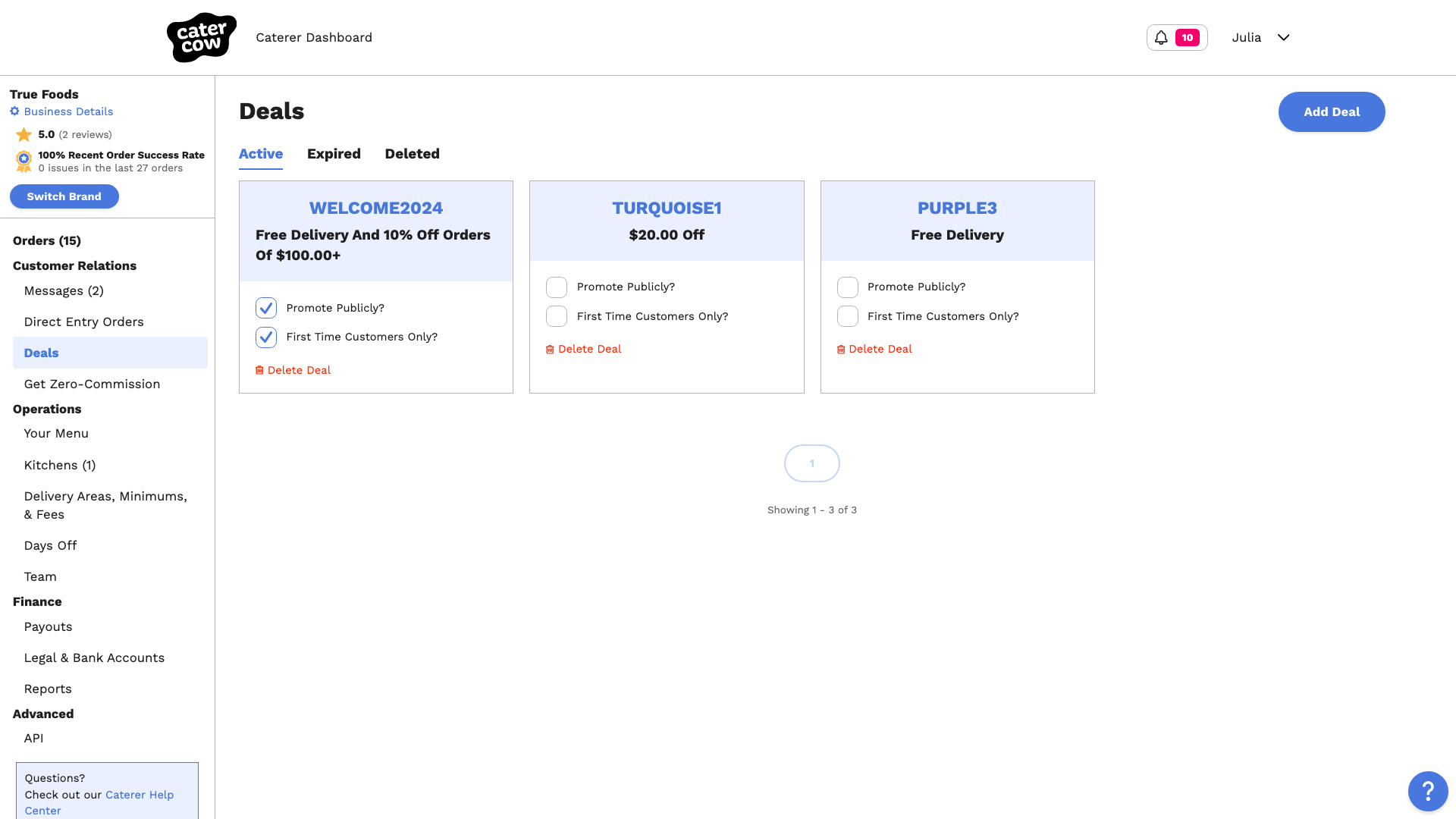The width and height of the screenshot is (1456, 819).
Task: Open notifications bell icon
Action: coord(1161,37)
